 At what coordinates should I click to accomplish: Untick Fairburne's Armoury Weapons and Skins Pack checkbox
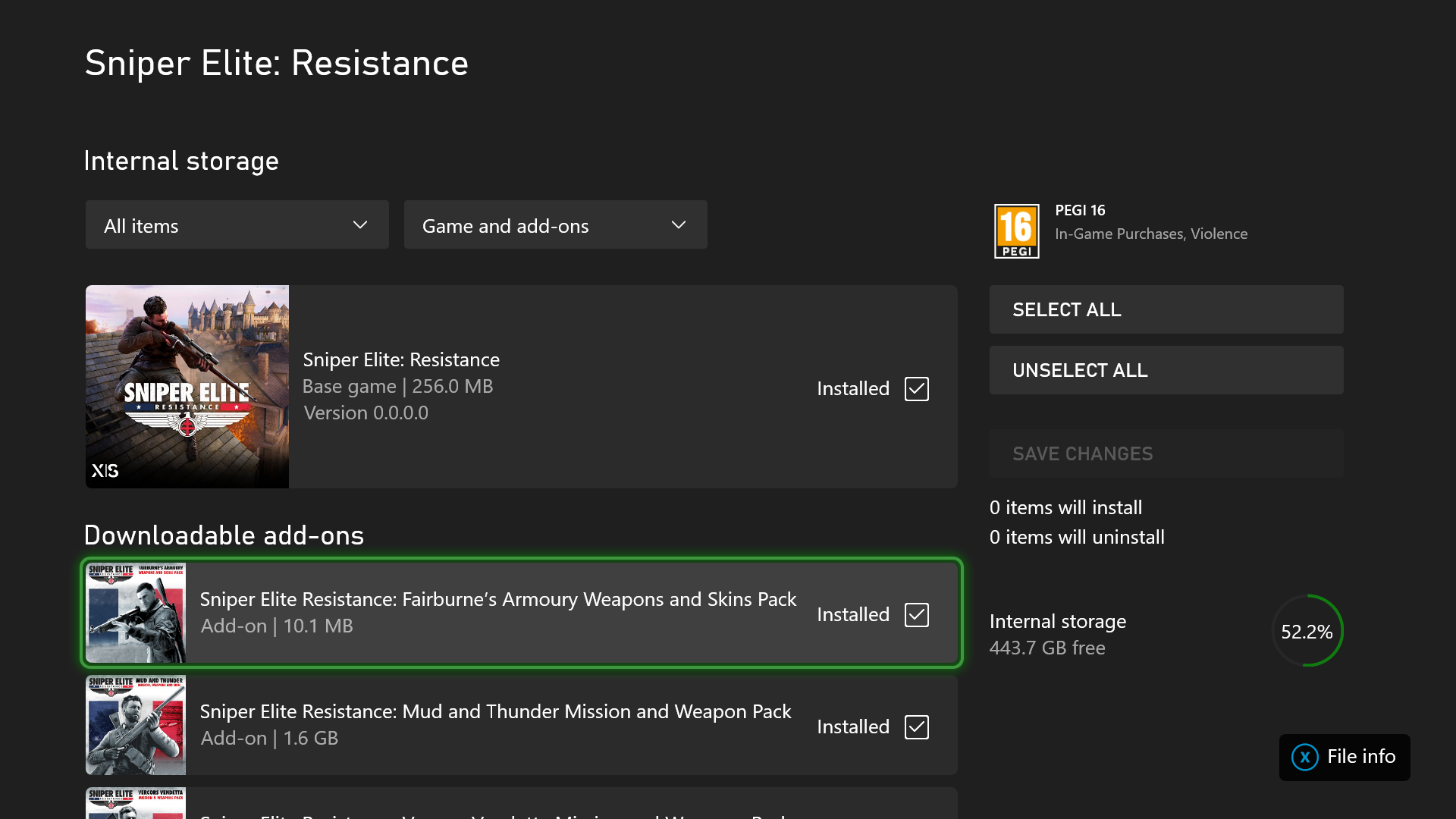click(917, 615)
